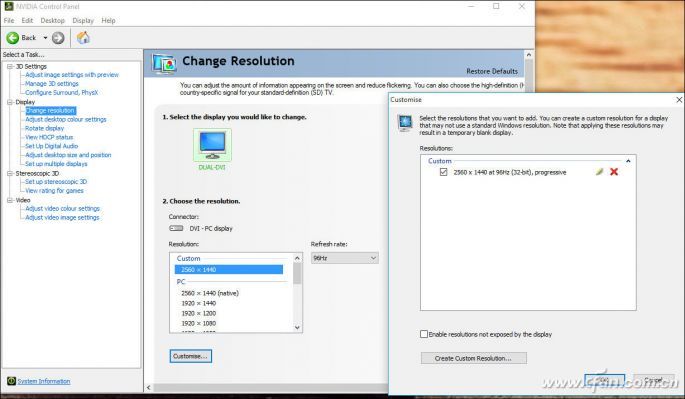The width and height of the screenshot is (685, 399).
Task: Open the Edit menu
Action: pyautogui.click(x=27, y=21)
